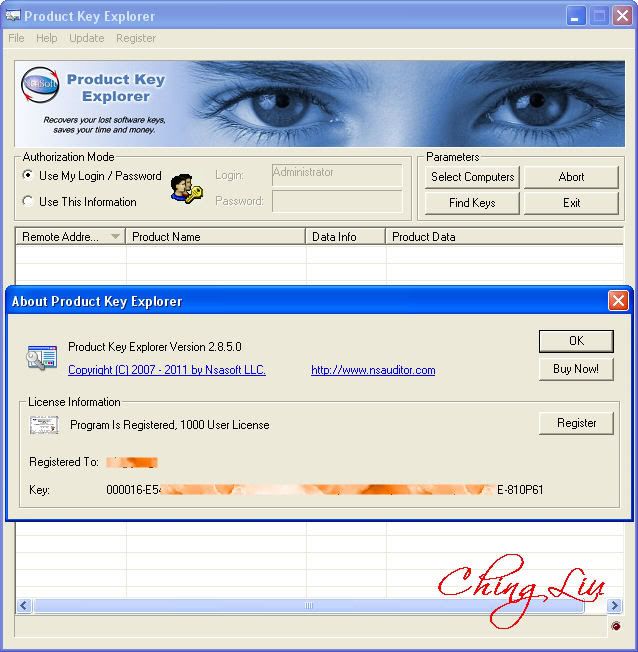Screen dimensions: 638x652
Task: Click the title bar application icon
Action: [13, 16]
